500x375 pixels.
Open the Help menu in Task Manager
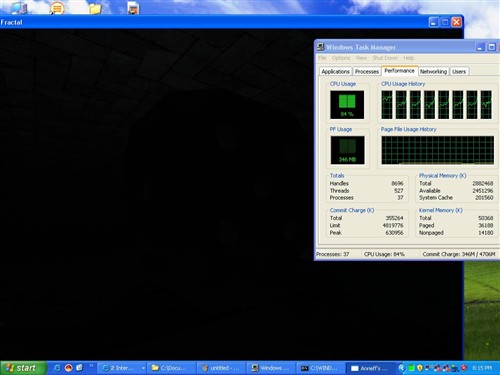(409, 58)
